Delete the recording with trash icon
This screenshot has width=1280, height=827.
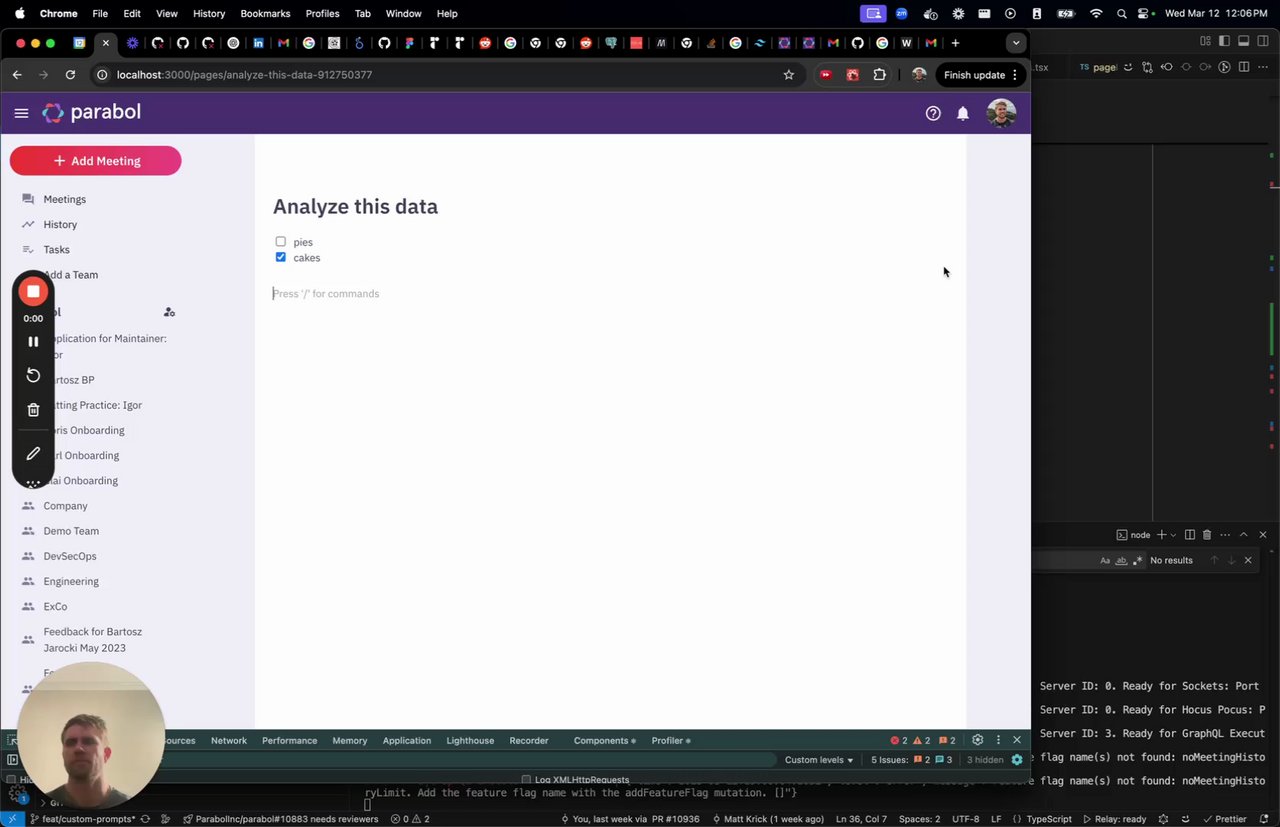click(x=33, y=409)
